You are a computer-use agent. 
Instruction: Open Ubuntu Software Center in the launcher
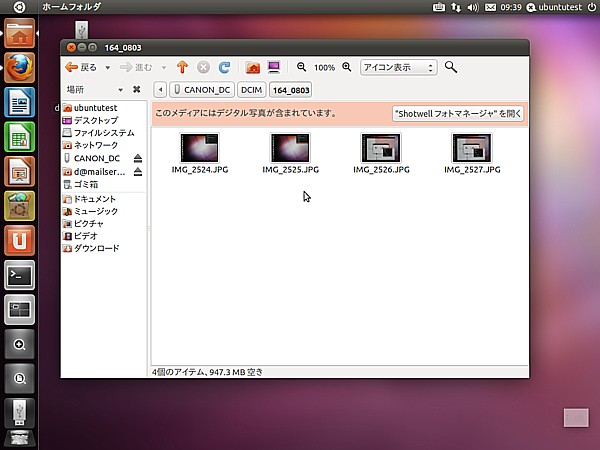point(20,206)
